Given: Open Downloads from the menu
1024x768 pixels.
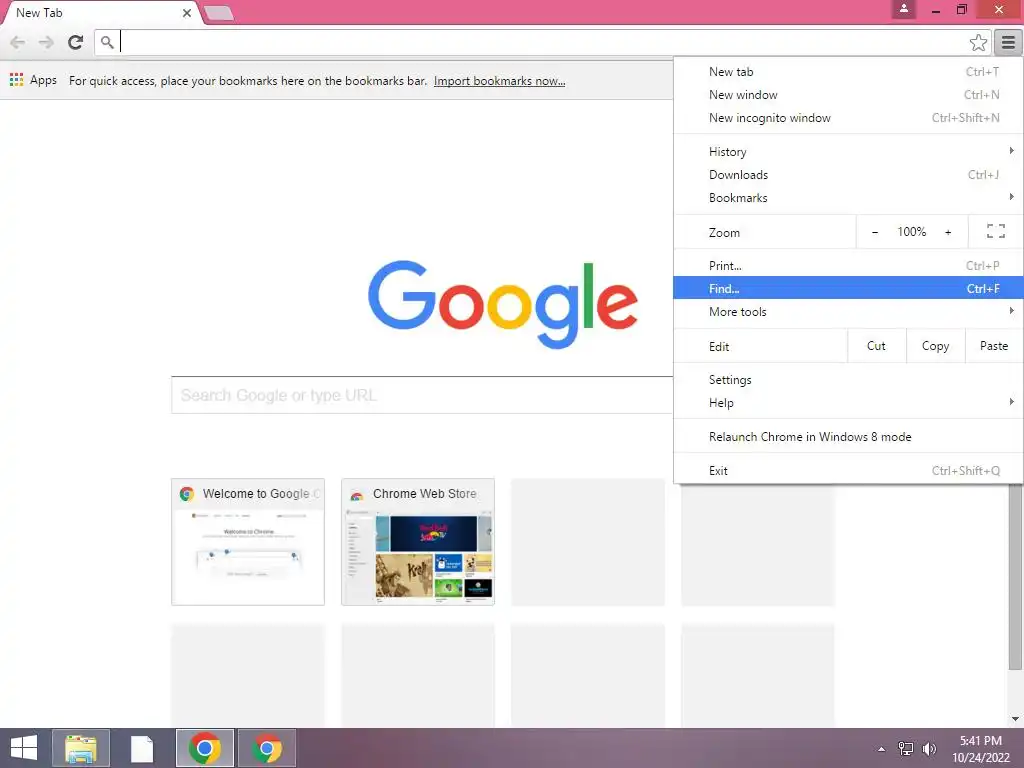Looking at the screenshot, I should [x=848, y=174].
